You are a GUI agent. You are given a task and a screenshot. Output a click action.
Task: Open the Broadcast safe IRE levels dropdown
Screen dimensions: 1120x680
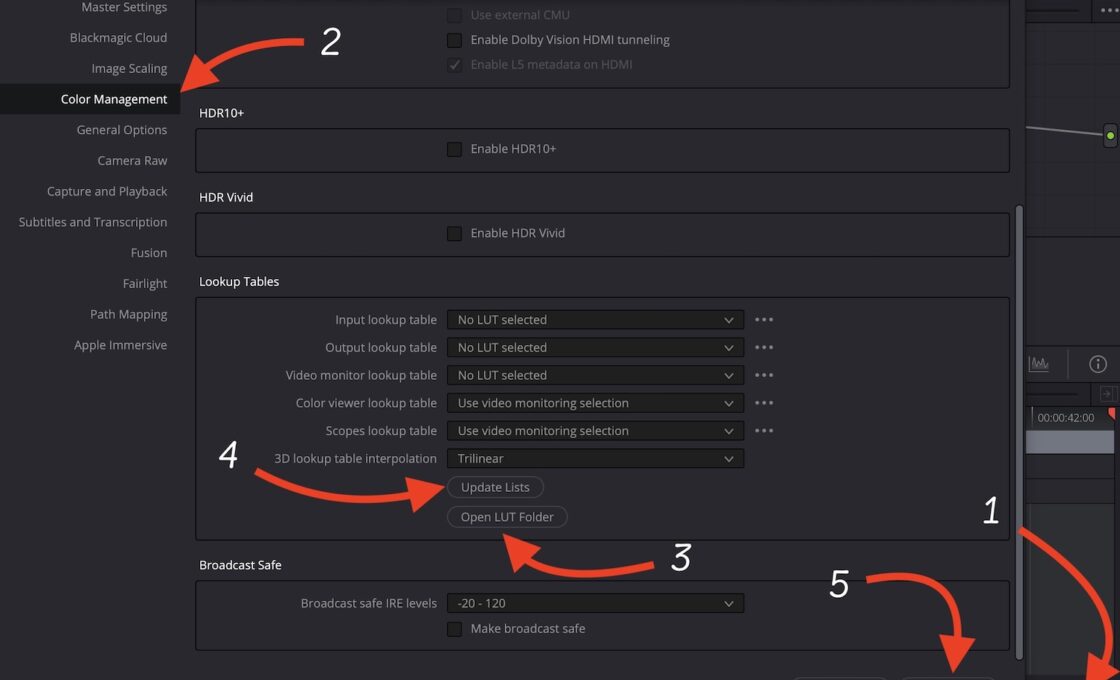(595, 603)
